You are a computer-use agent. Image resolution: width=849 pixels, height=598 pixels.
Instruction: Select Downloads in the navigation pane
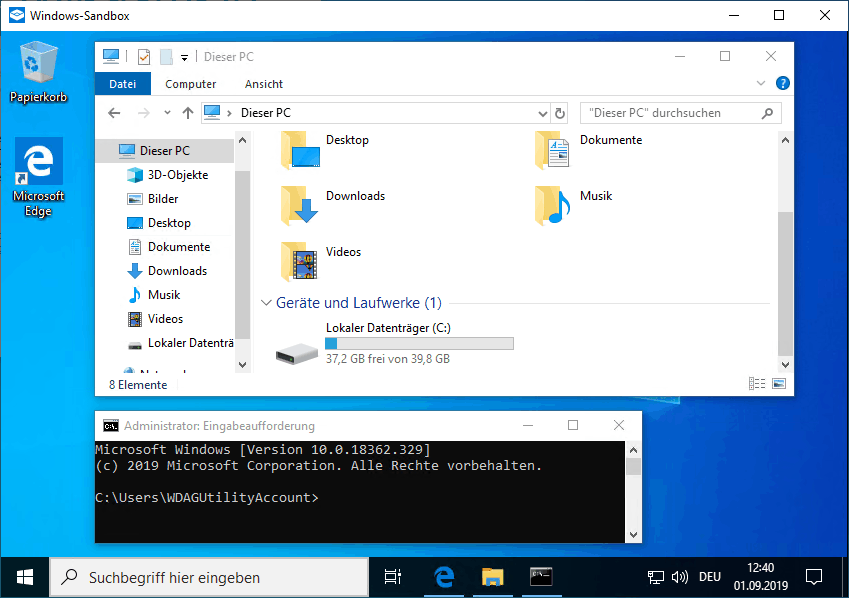coord(177,270)
